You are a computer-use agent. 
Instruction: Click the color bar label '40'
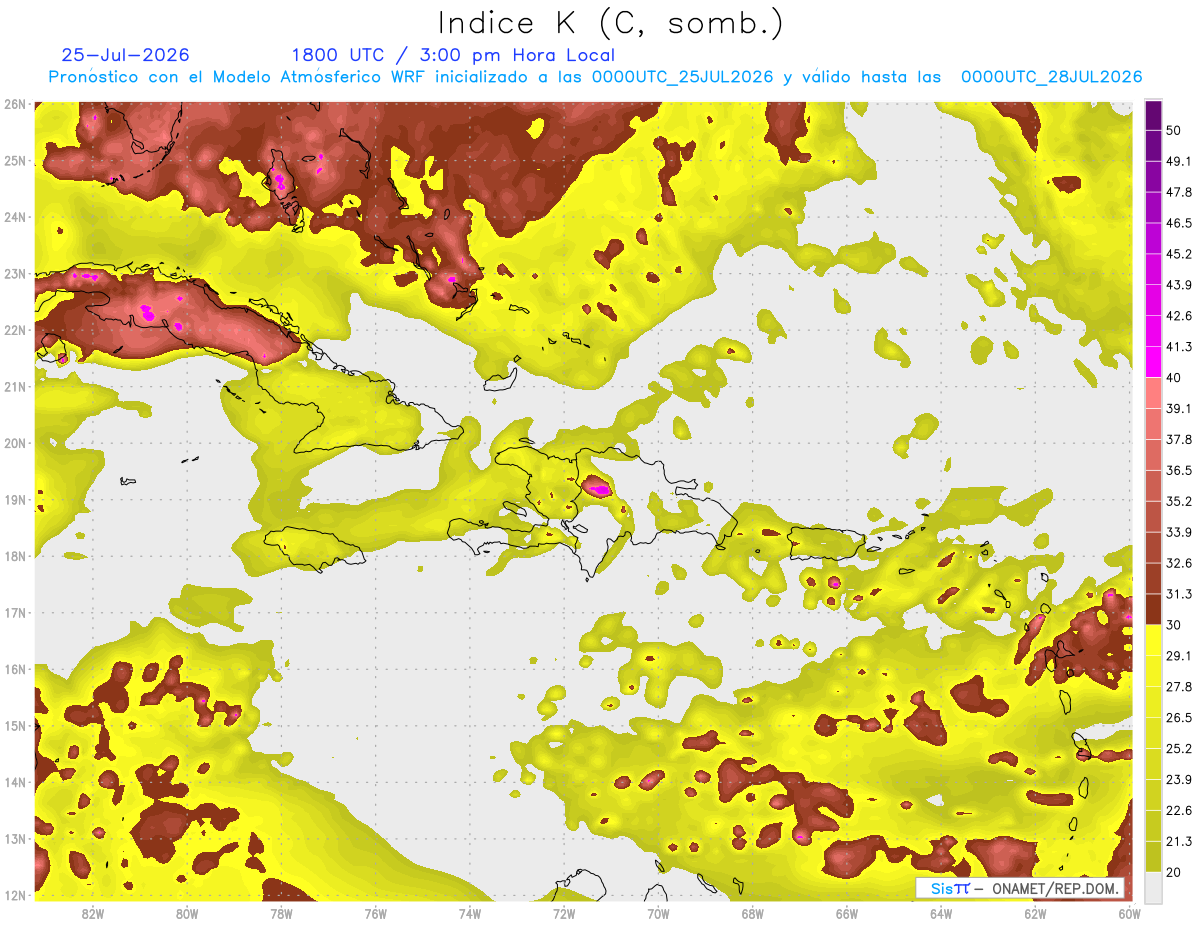tap(1175, 377)
